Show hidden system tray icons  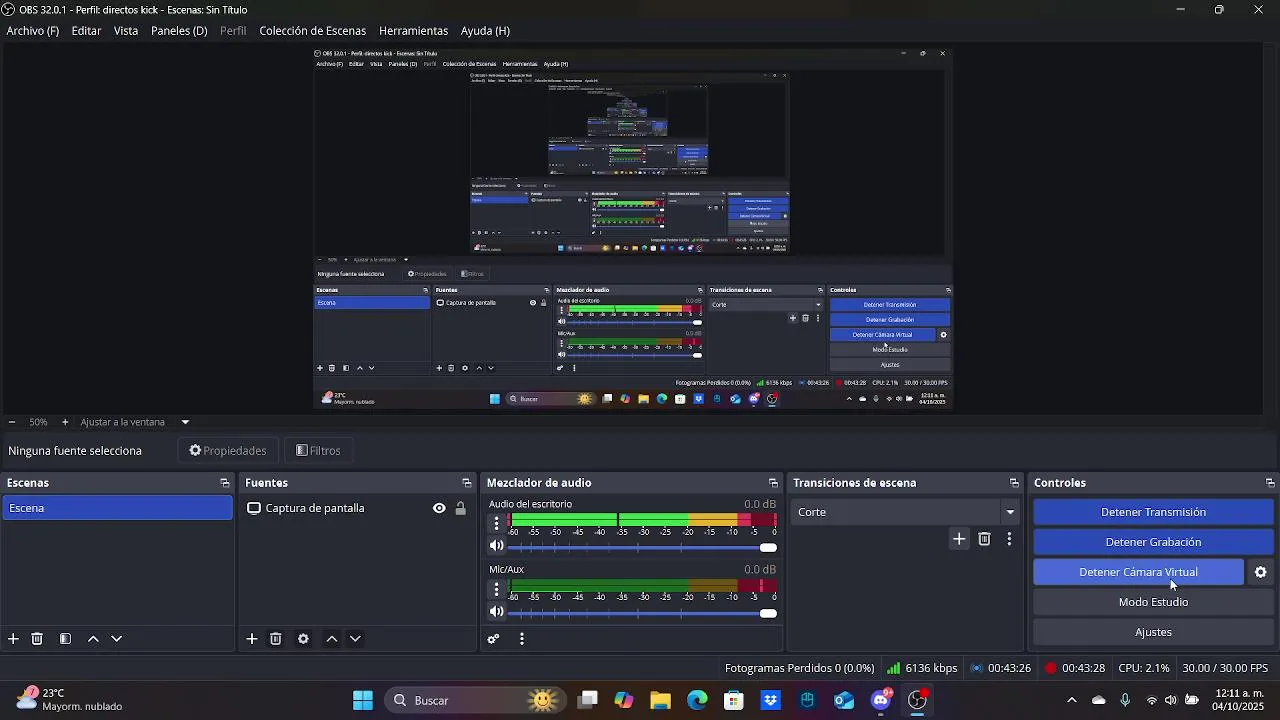click(1072, 700)
